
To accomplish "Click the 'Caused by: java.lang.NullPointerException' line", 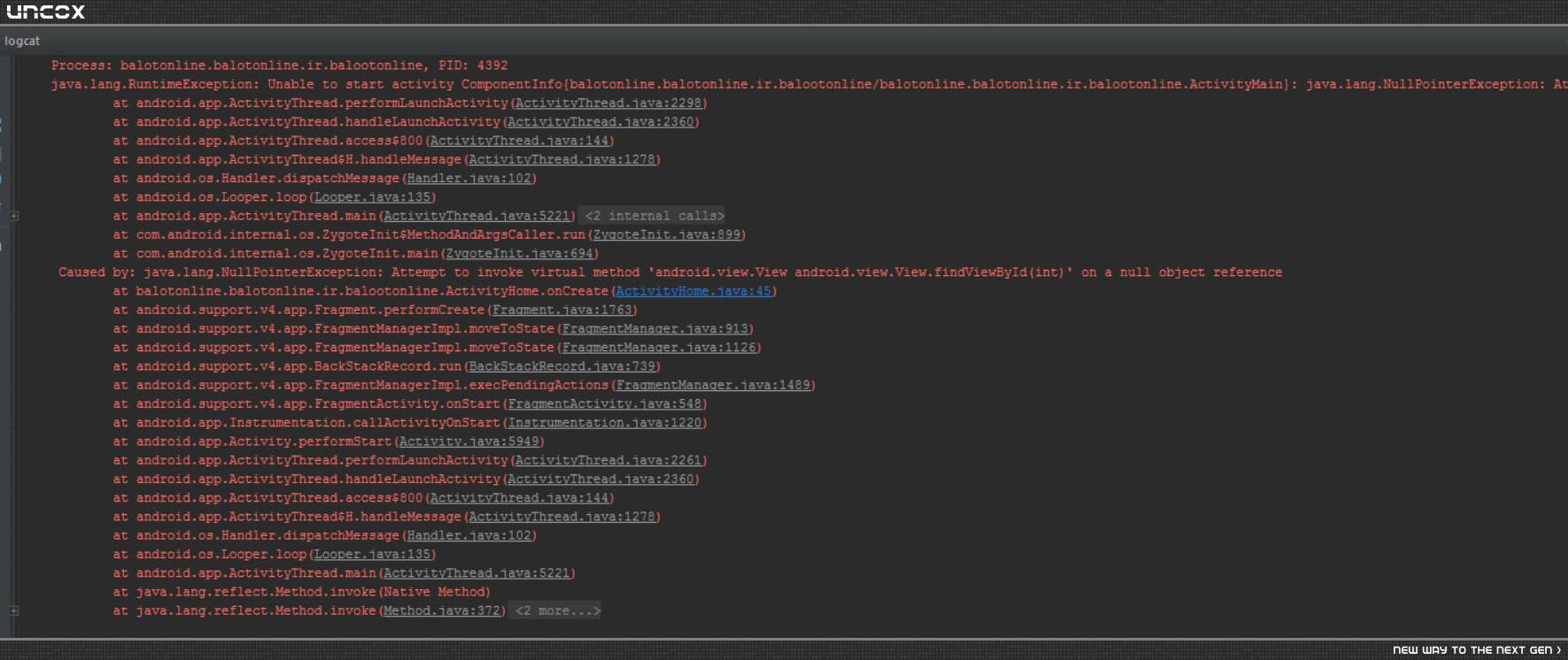I will (670, 272).
